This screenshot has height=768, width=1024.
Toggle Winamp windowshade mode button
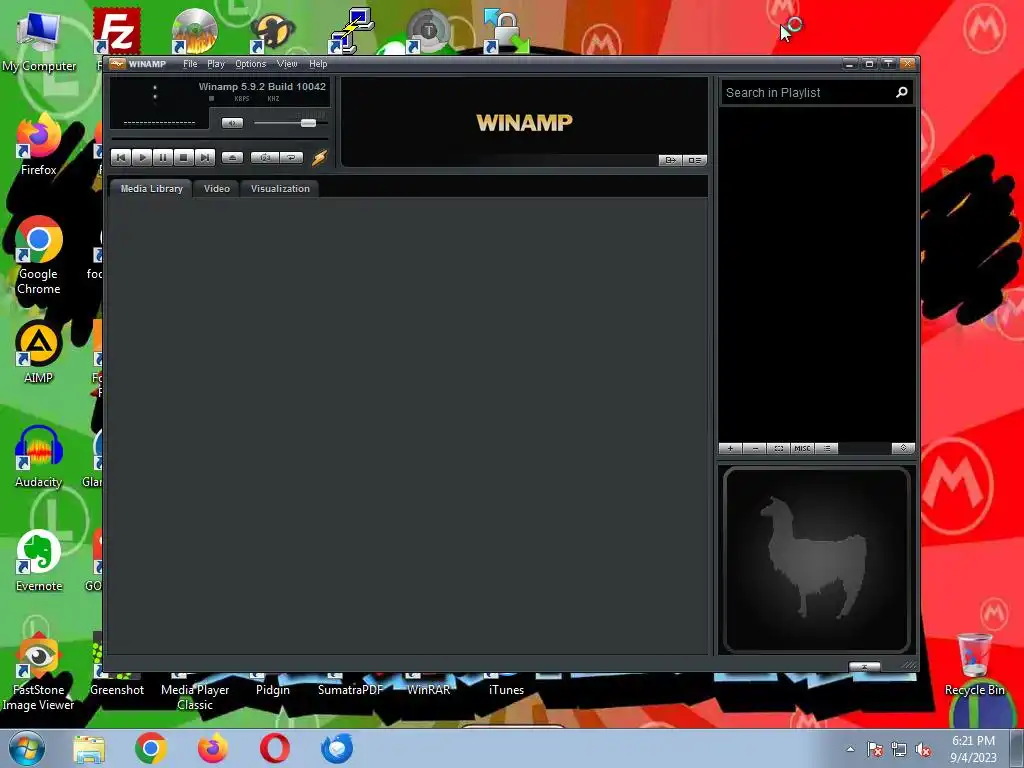click(888, 63)
